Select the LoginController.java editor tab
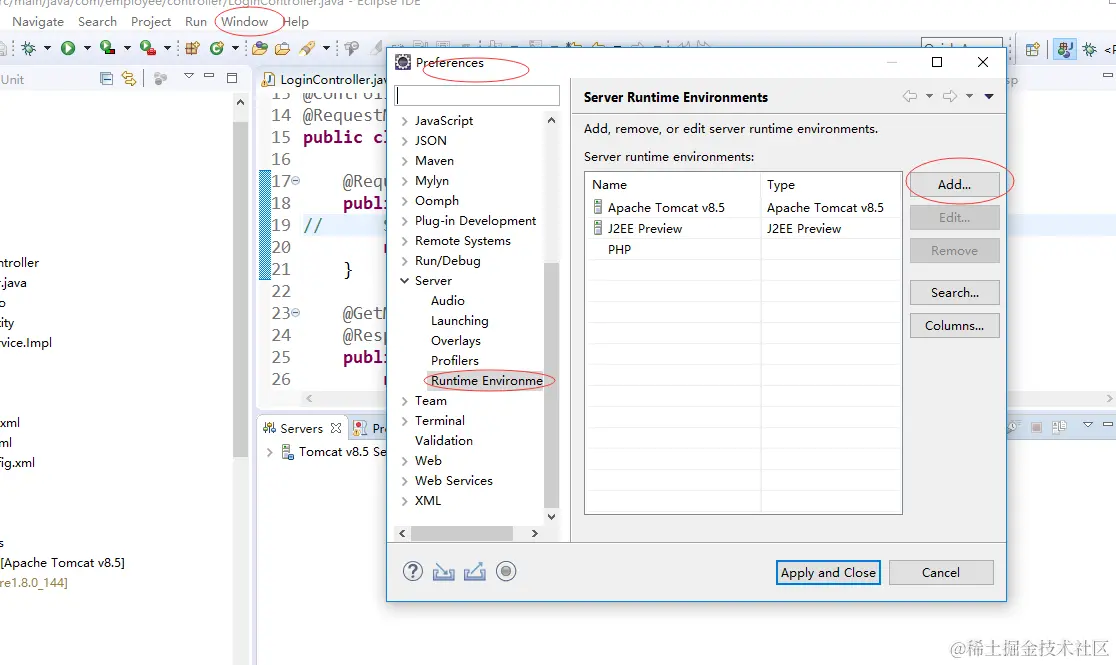The height and width of the screenshot is (665, 1116). click(324, 79)
